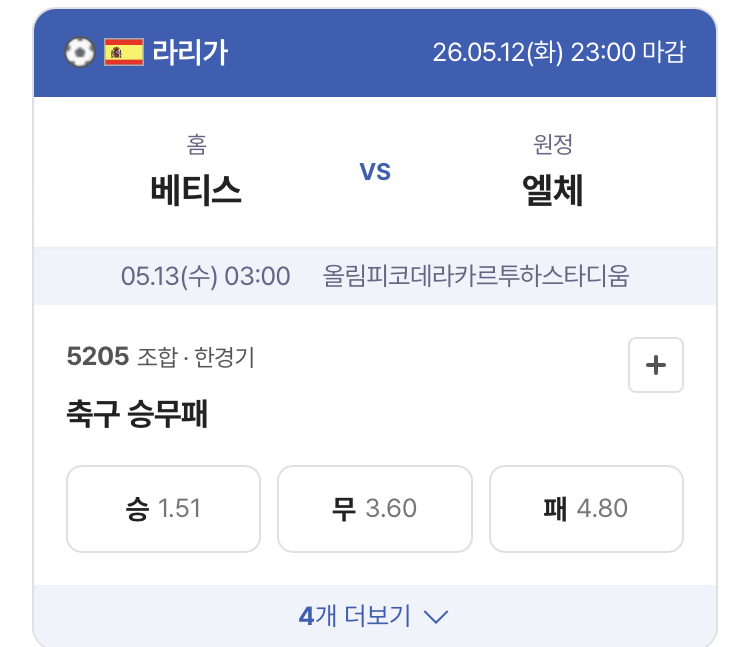Click the 축구 승무패 bet type title
The height and width of the screenshot is (647, 750).
[137, 414]
